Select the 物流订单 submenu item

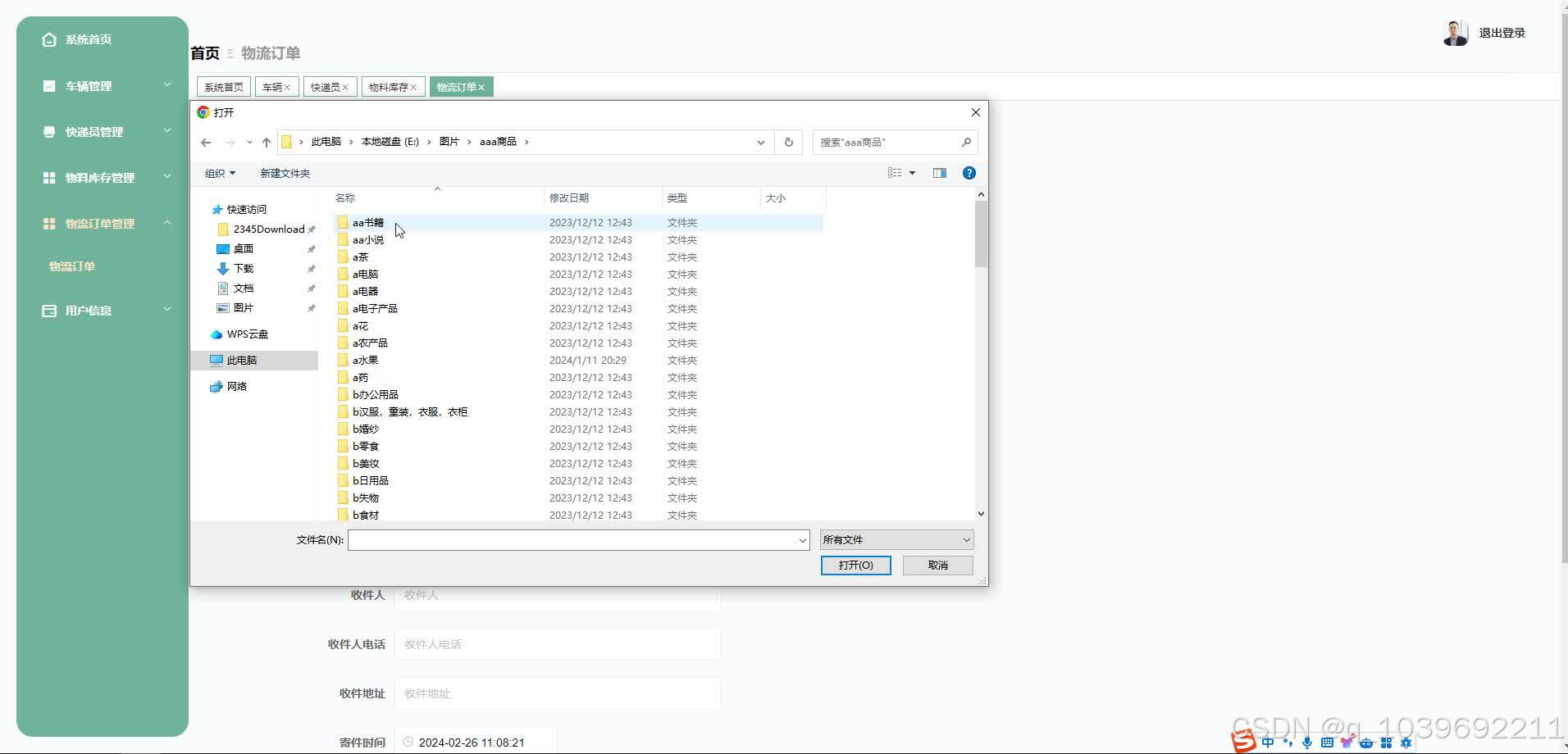[72, 266]
